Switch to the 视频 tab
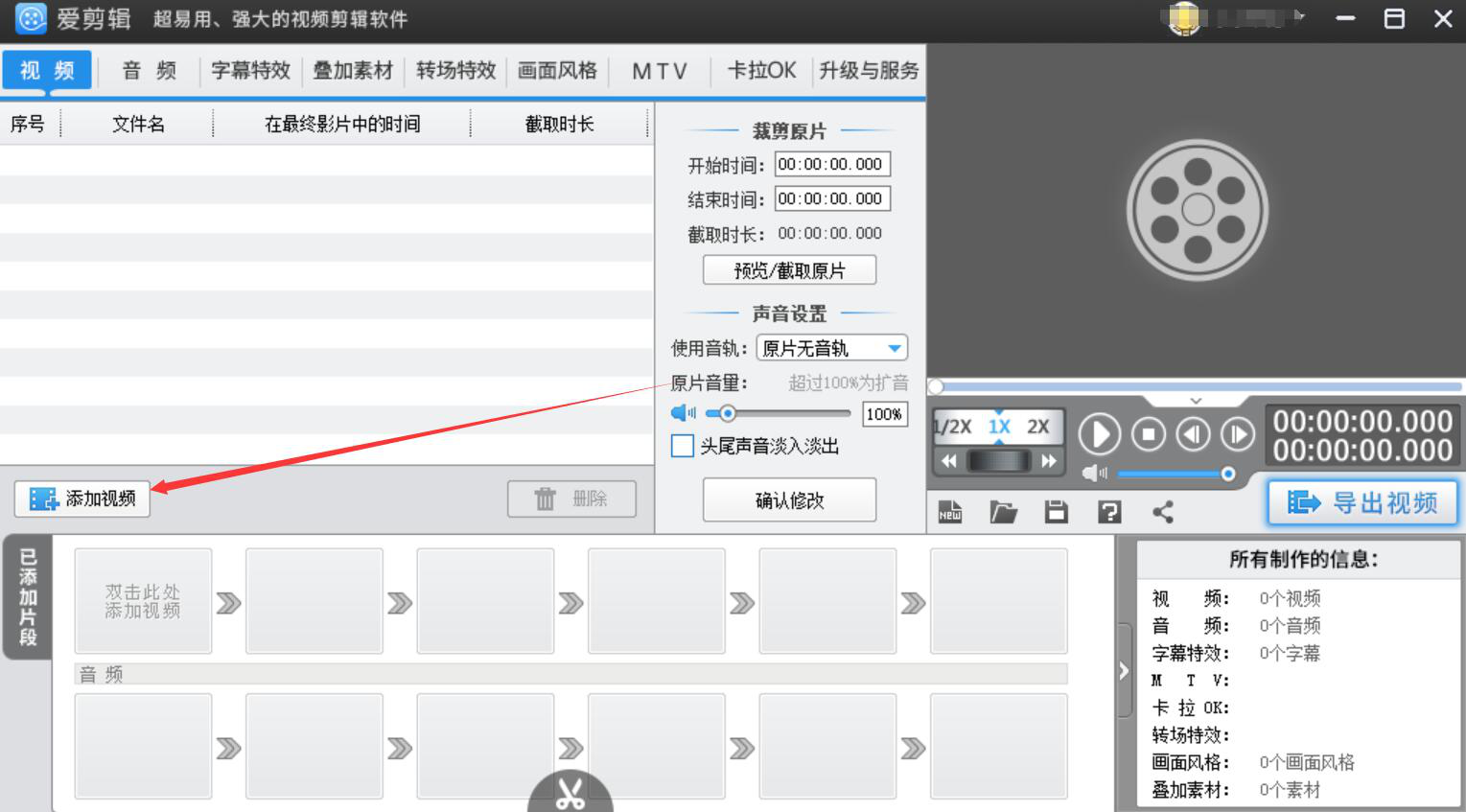Viewport: 1466px width, 812px height. point(47,70)
